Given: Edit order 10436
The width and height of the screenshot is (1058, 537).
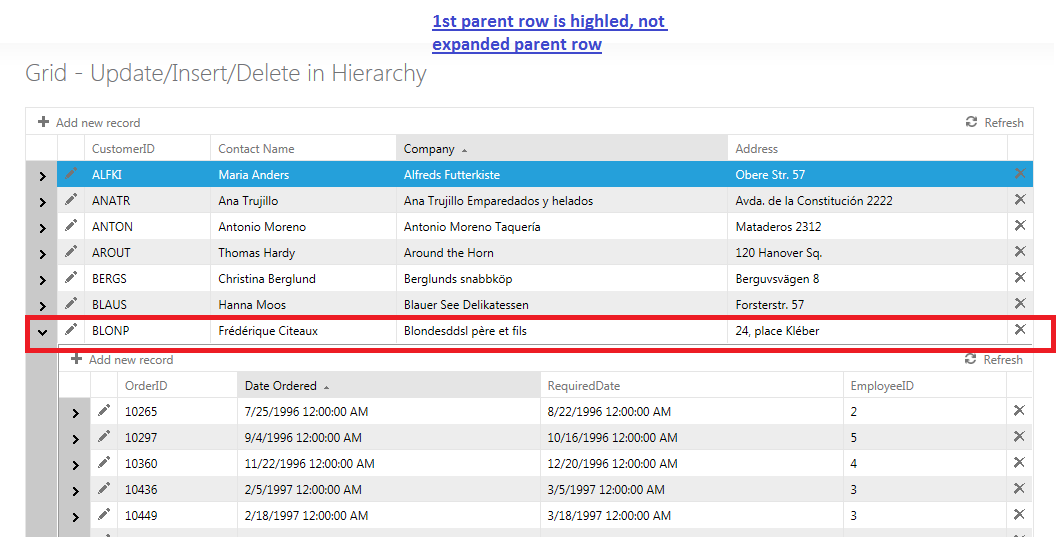Looking at the screenshot, I should [x=104, y=488].
